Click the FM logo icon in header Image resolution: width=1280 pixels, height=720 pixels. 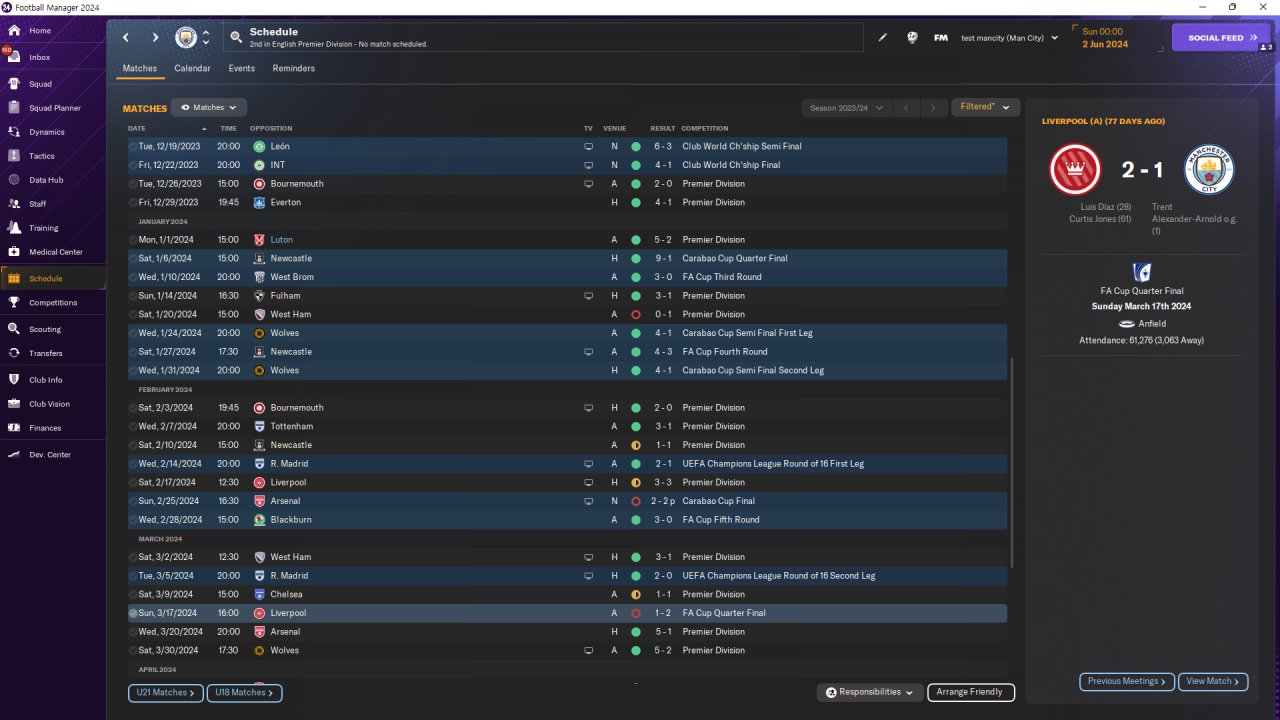tap(940, 38)
